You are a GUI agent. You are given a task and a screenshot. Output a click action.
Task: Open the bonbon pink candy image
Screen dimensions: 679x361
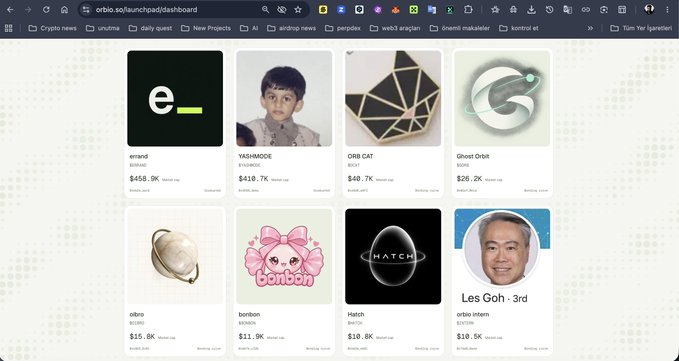pos(284,256)
